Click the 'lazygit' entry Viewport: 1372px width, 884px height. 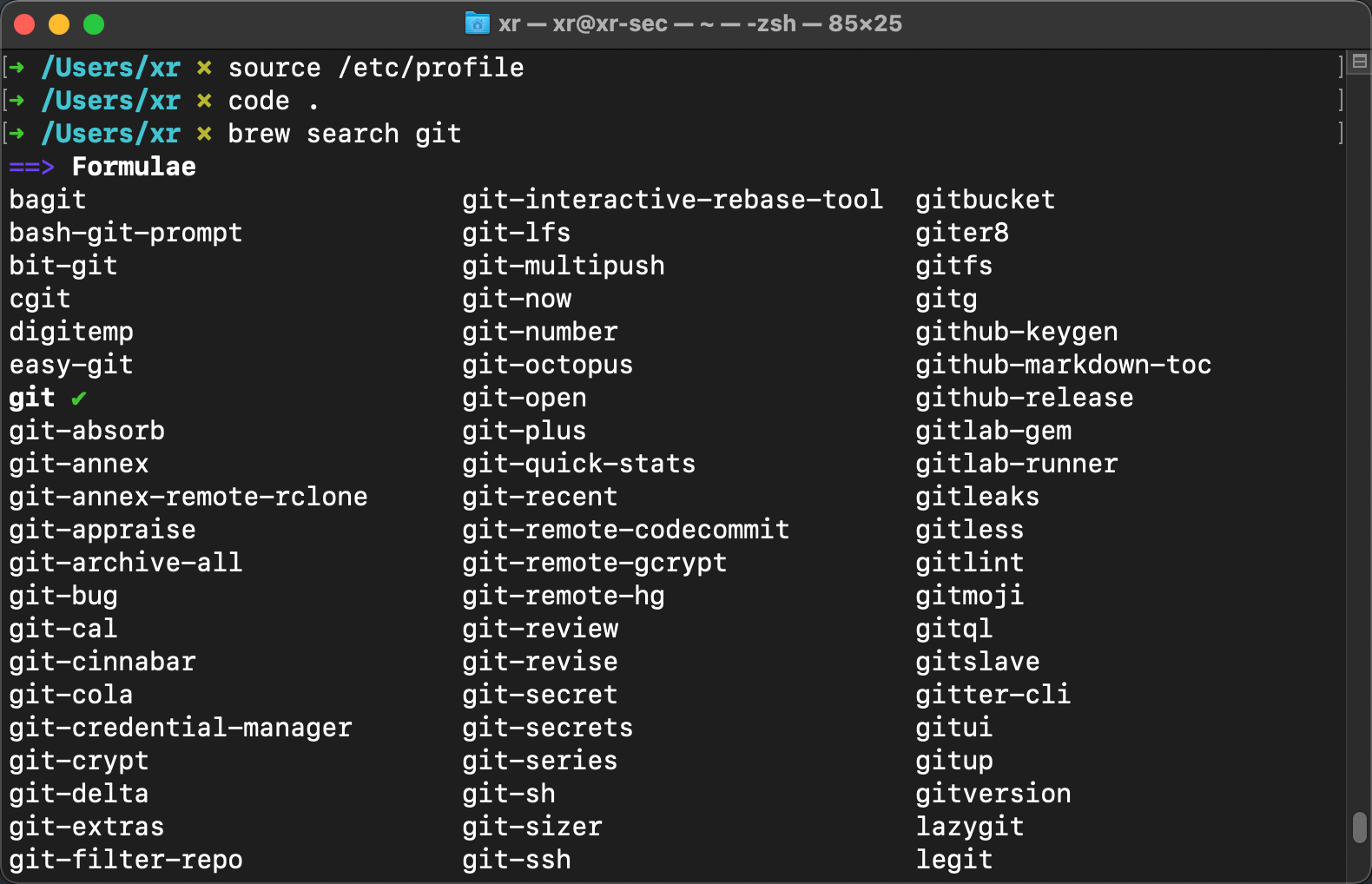pos(970,827)
